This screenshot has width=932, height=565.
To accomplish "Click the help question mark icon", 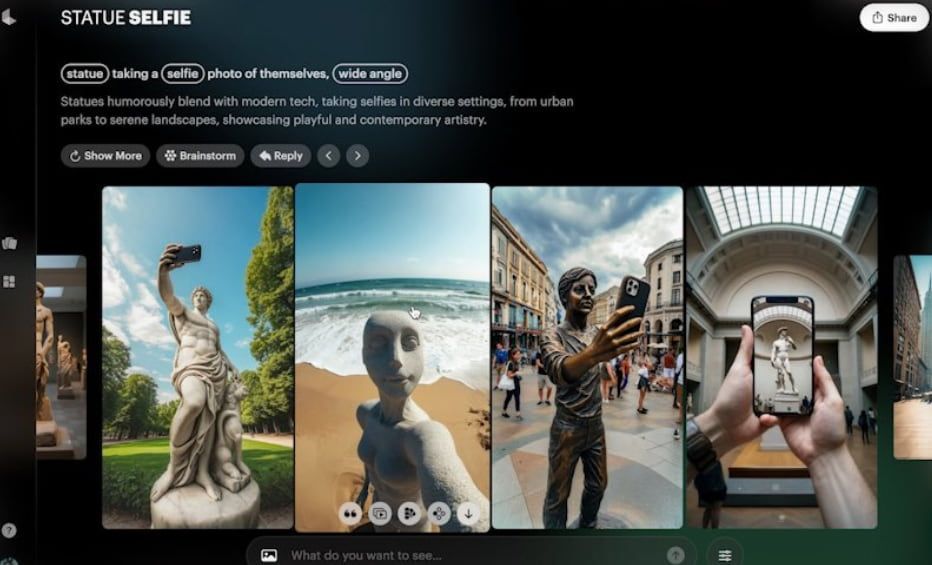I will click(9, 531).
